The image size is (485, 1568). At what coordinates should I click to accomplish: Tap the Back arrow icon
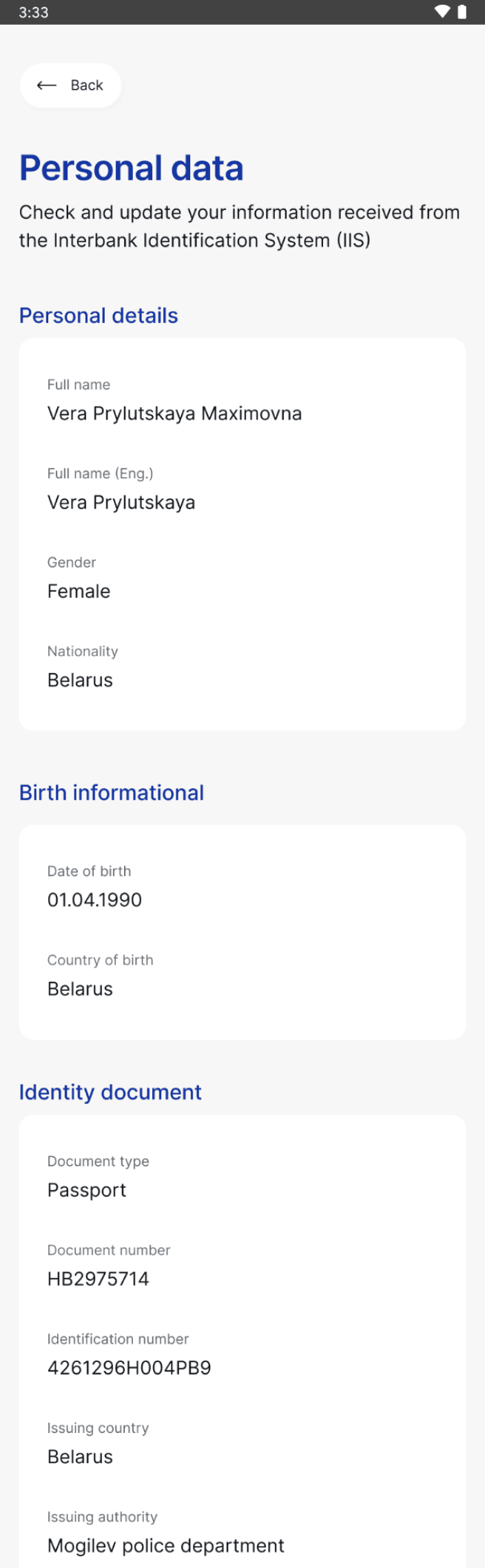point(46,85)
